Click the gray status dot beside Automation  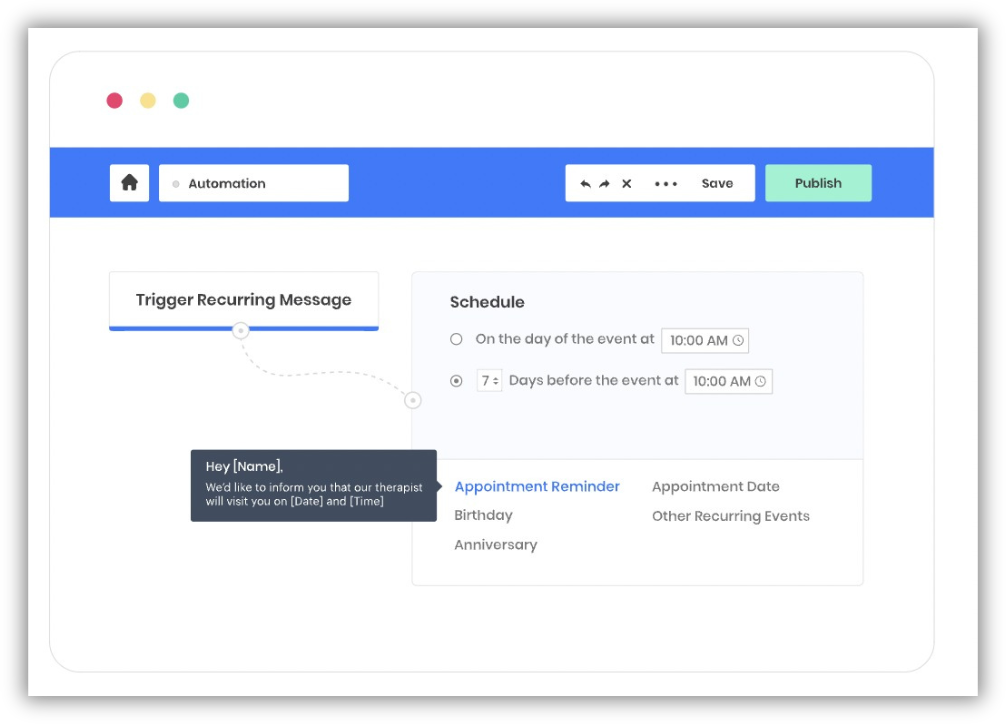(x=176, y=184)
